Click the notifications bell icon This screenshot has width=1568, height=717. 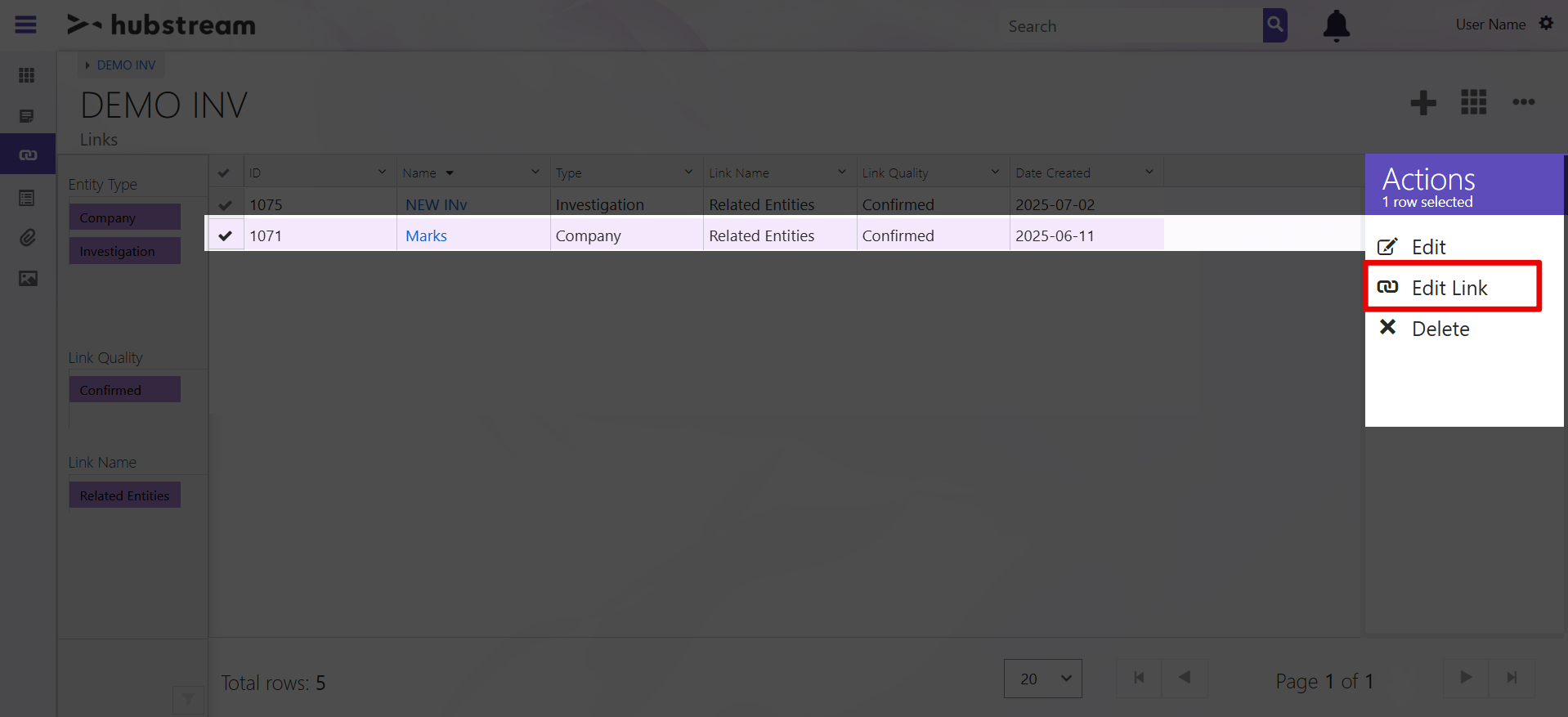[1337, 25]
